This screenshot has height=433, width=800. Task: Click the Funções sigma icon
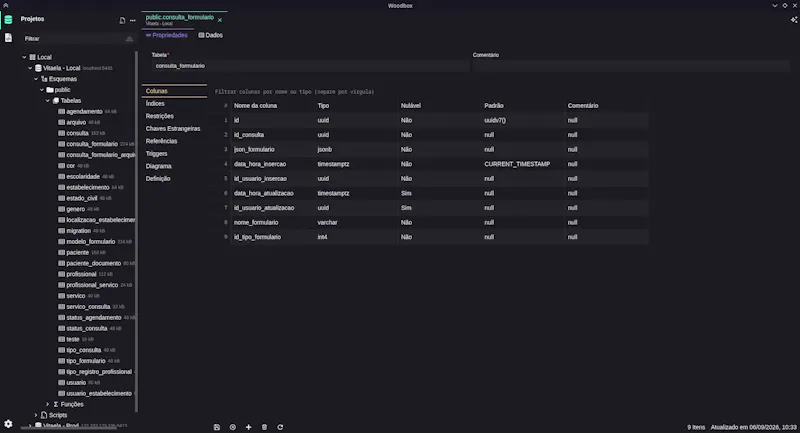click(56, 404)
